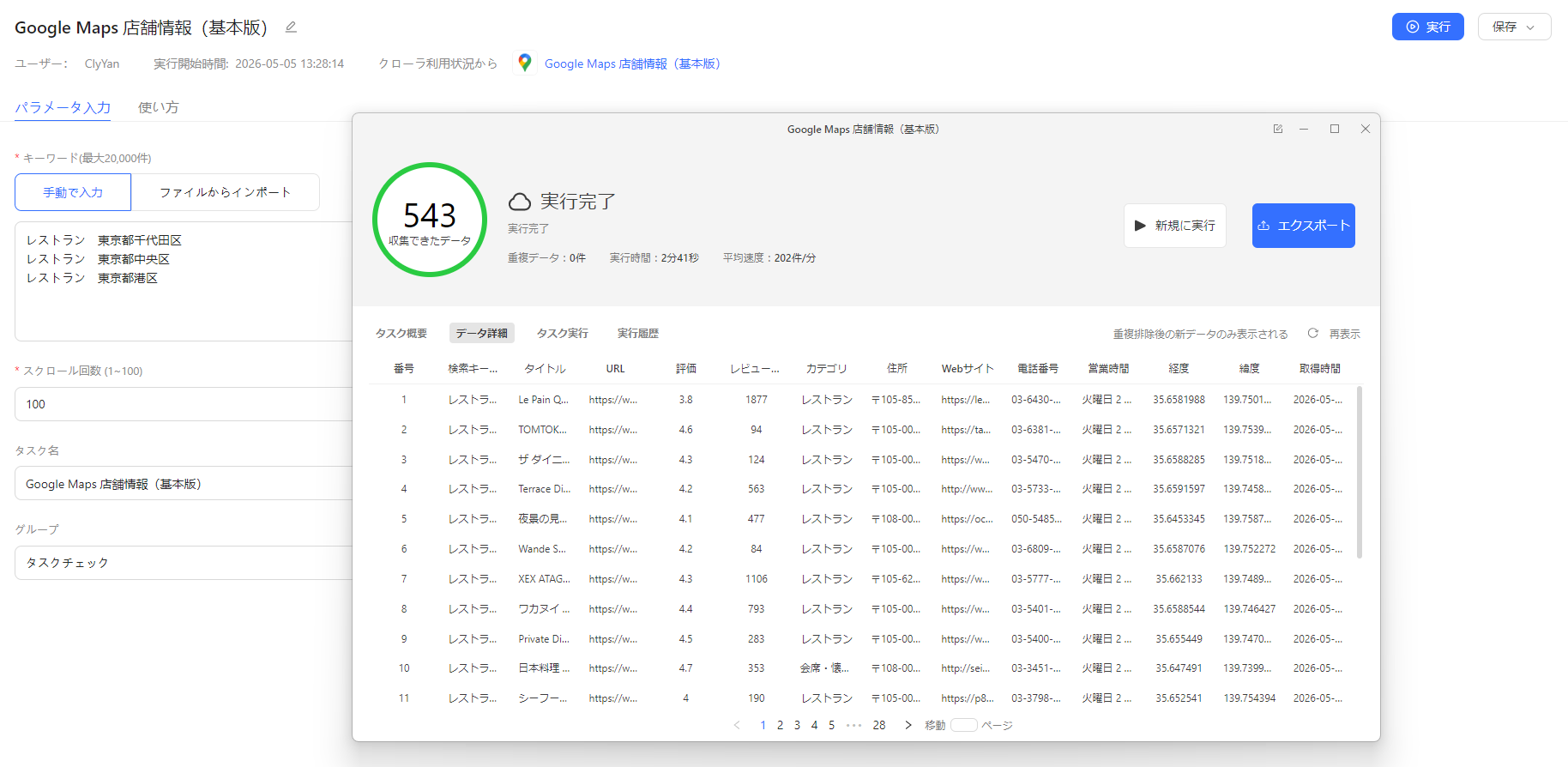Click the title cell Private Di...
The image size is (1568, 767).
pos(544,639)
